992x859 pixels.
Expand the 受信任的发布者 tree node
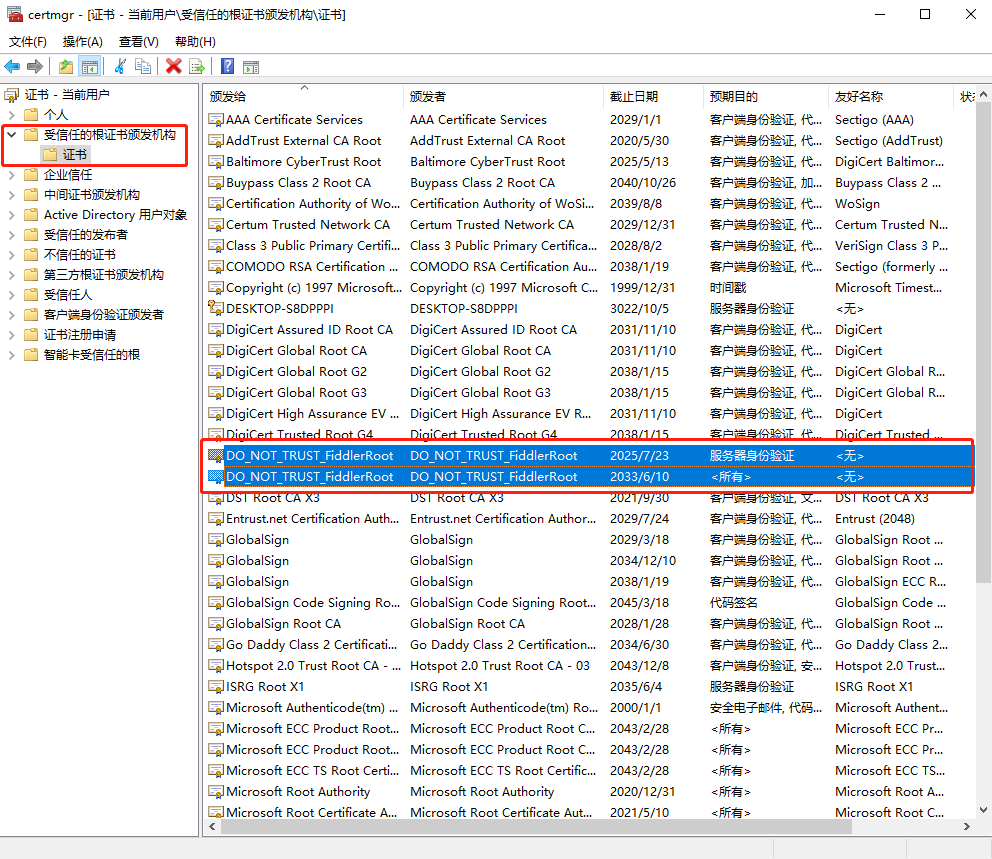11,235
